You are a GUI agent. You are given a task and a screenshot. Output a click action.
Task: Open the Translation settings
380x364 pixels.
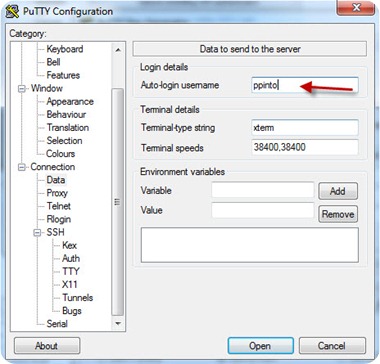click(67, 127)
